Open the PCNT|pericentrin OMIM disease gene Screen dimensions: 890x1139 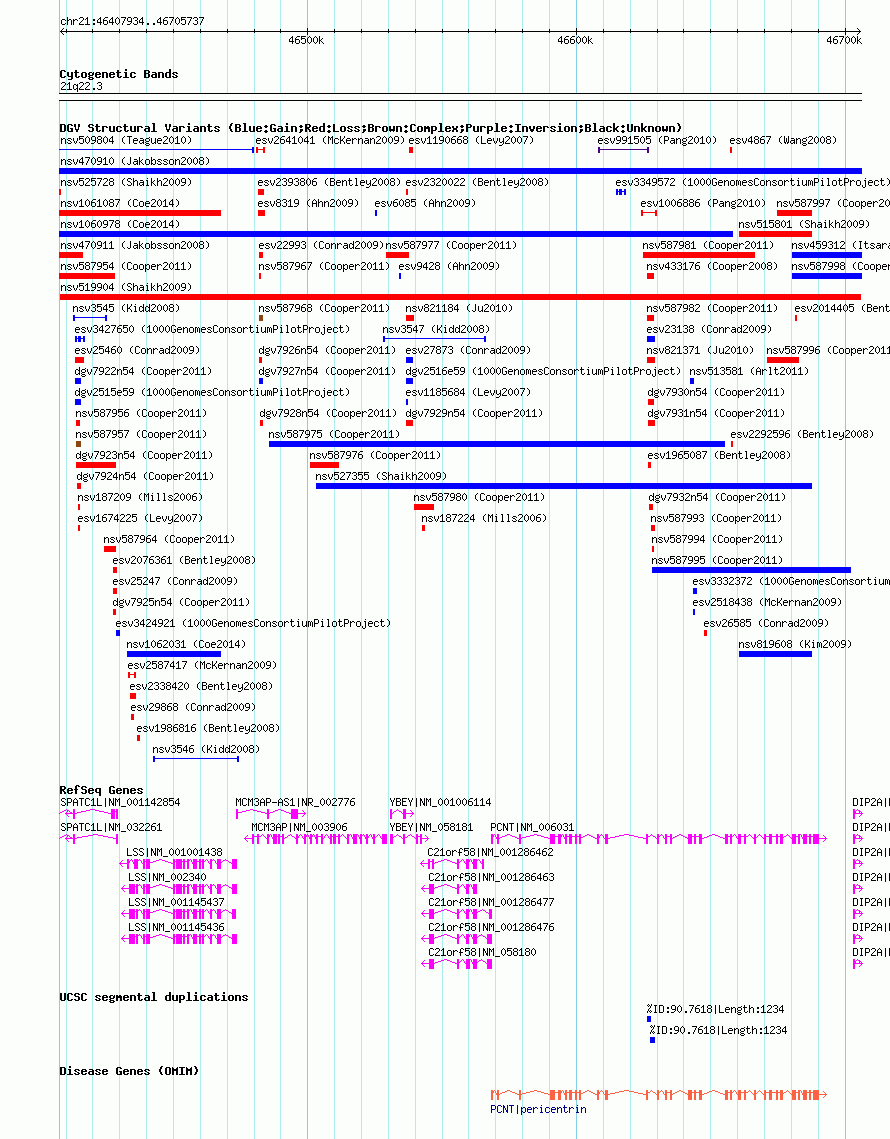click(x=538, y=1109)
